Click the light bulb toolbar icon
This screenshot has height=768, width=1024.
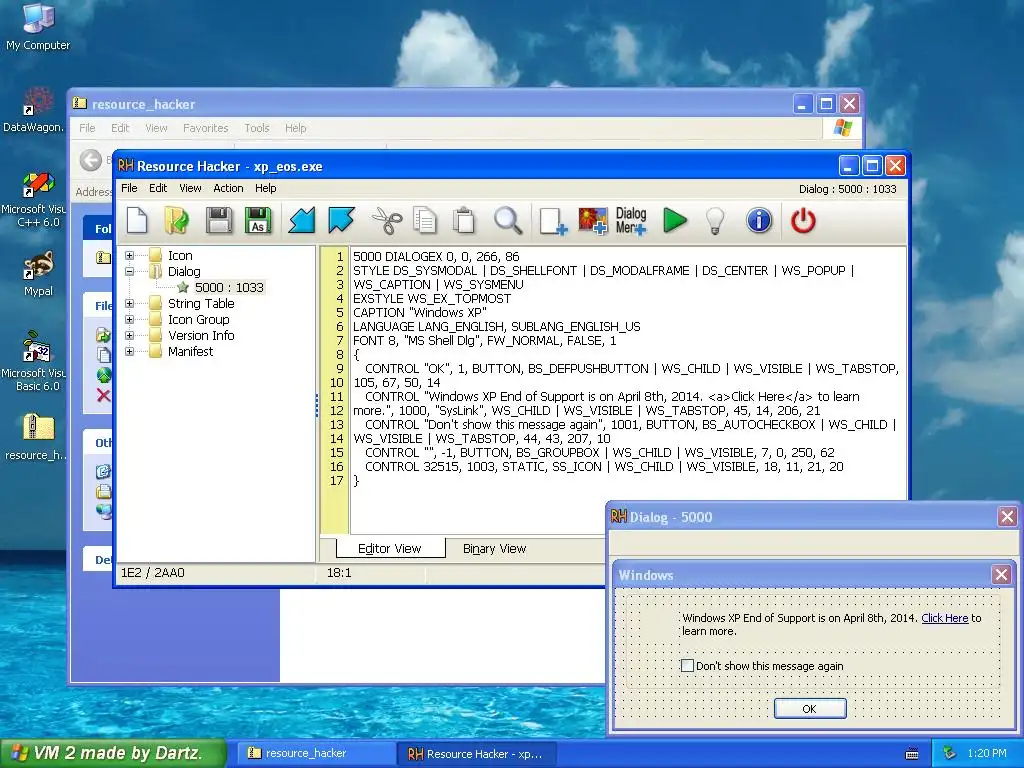(x=715, y=221)
